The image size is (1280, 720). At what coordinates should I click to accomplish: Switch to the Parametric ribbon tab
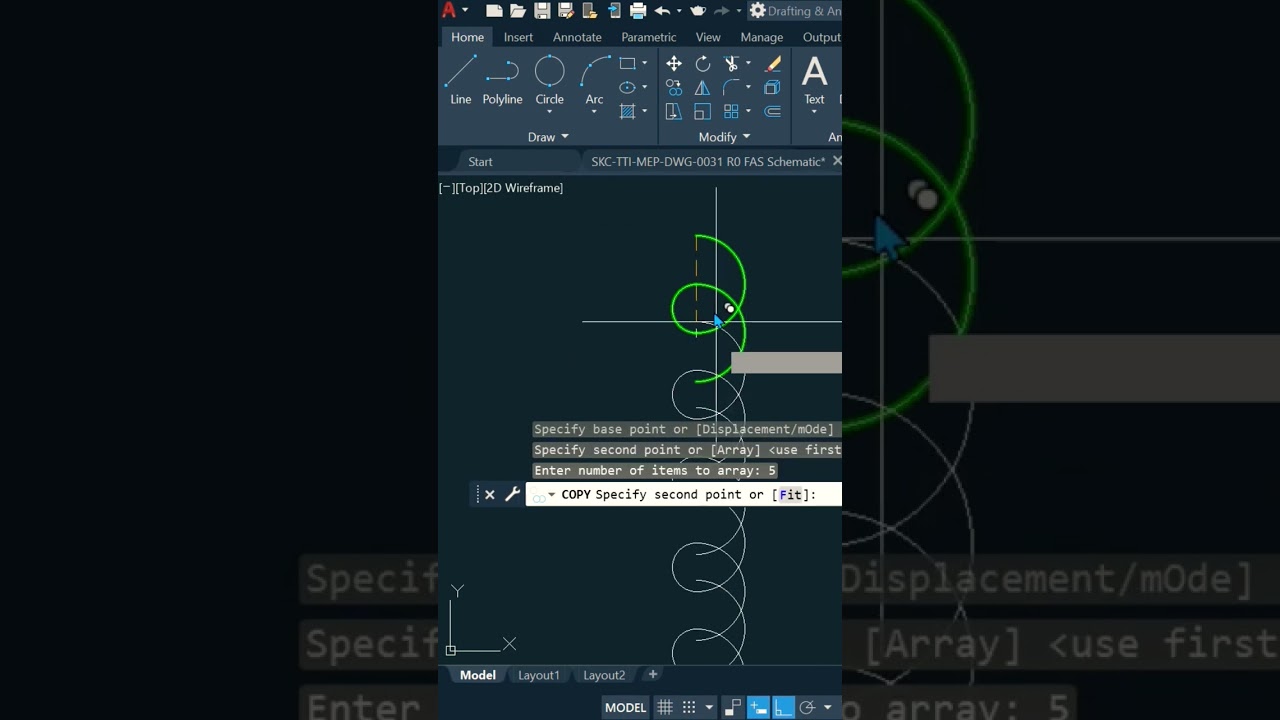(648, 37)
